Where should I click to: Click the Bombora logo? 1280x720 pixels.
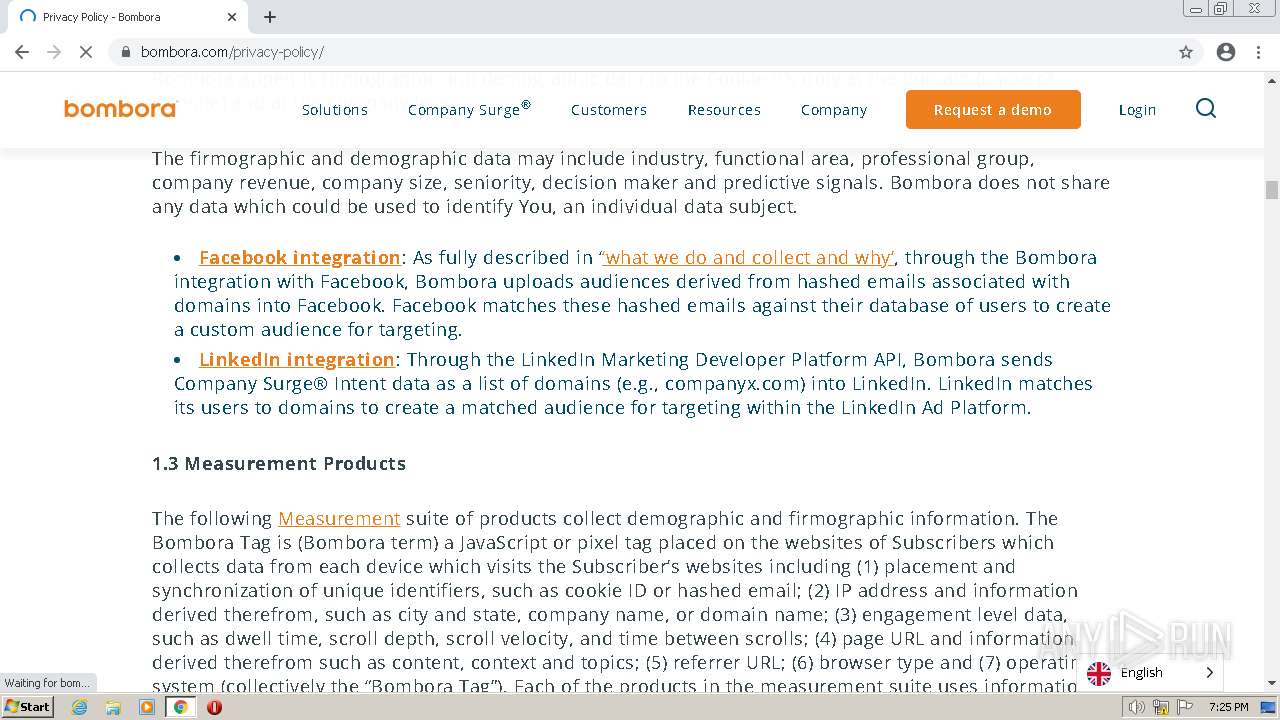tap(120, 109)
